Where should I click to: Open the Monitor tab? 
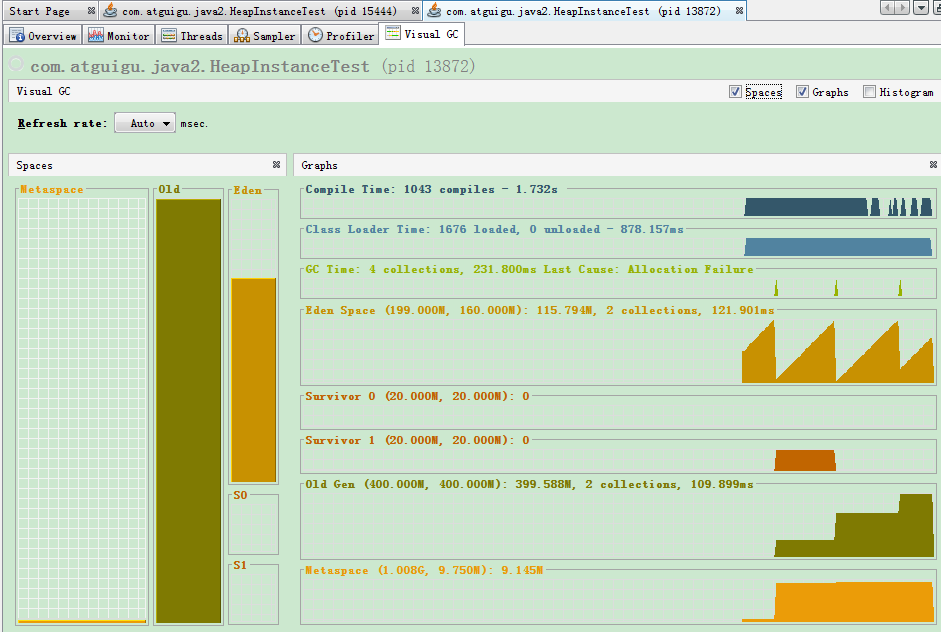coord(119,35)
